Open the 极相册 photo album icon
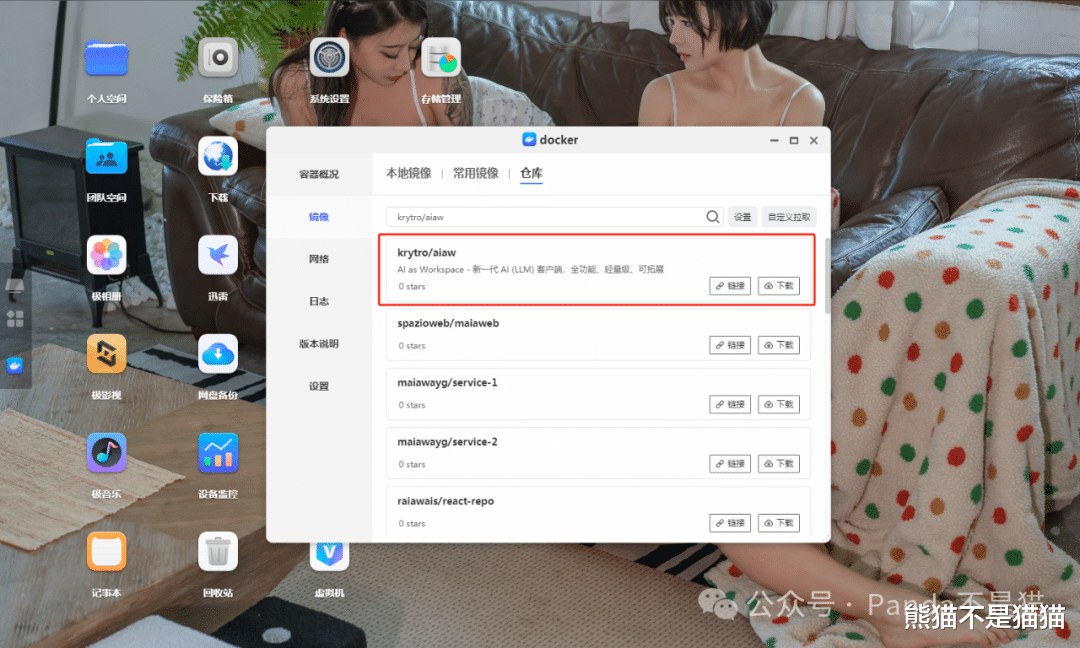The image size is (1080, 648). pyautogui.click(x=106, y=255)
